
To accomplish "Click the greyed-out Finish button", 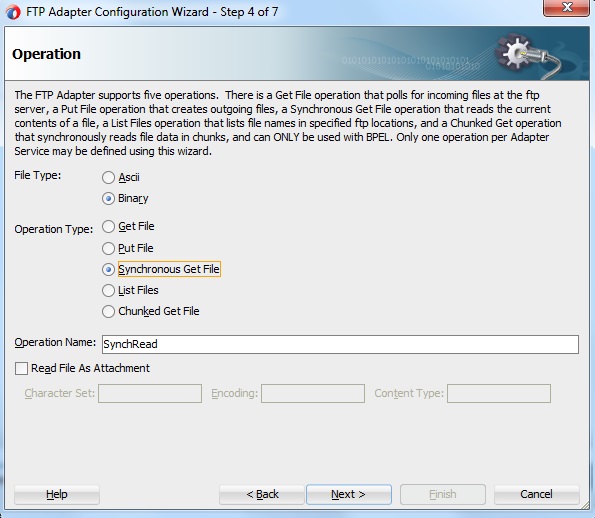I will tap(443, 494).
